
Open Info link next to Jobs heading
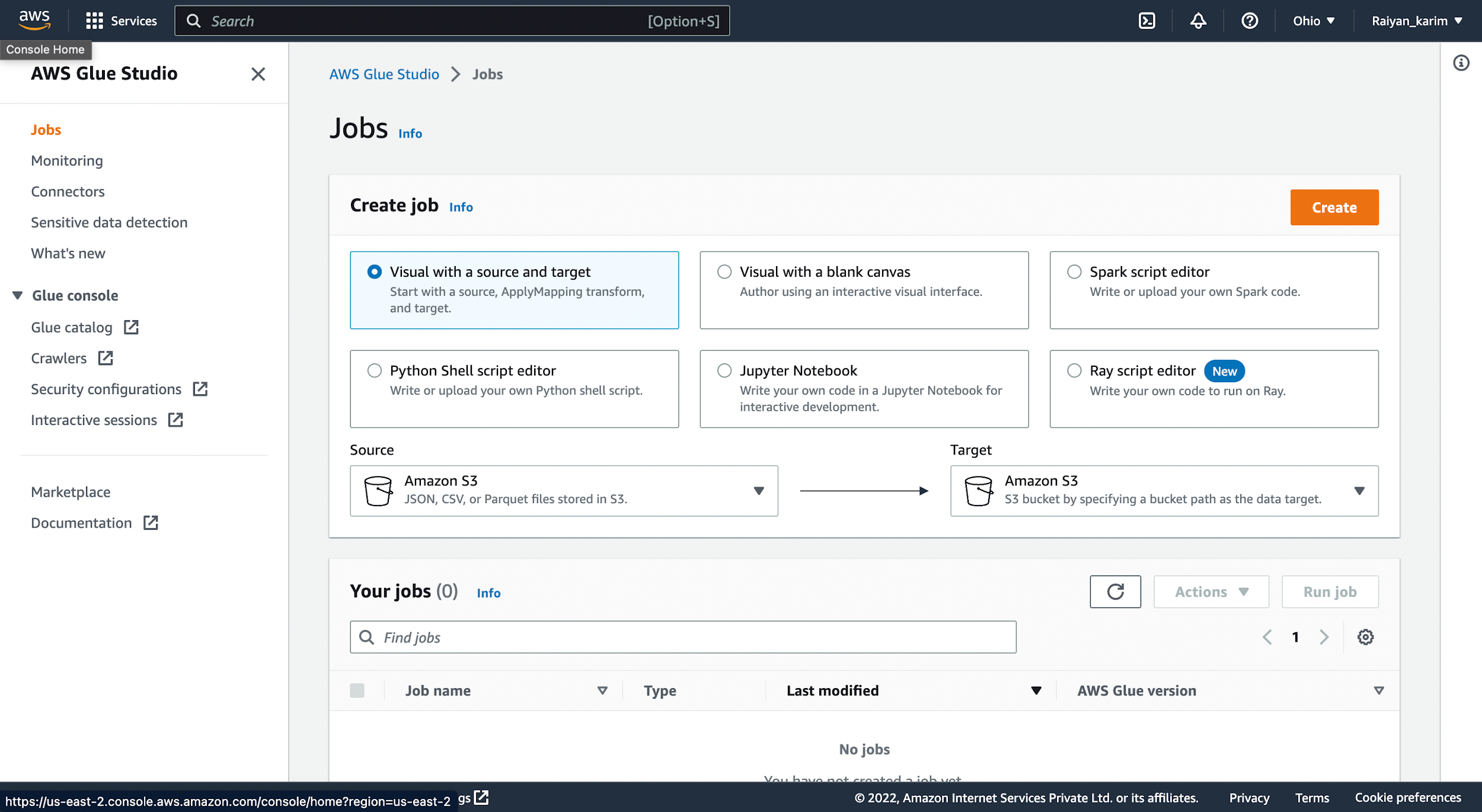(x=410, y=133)
